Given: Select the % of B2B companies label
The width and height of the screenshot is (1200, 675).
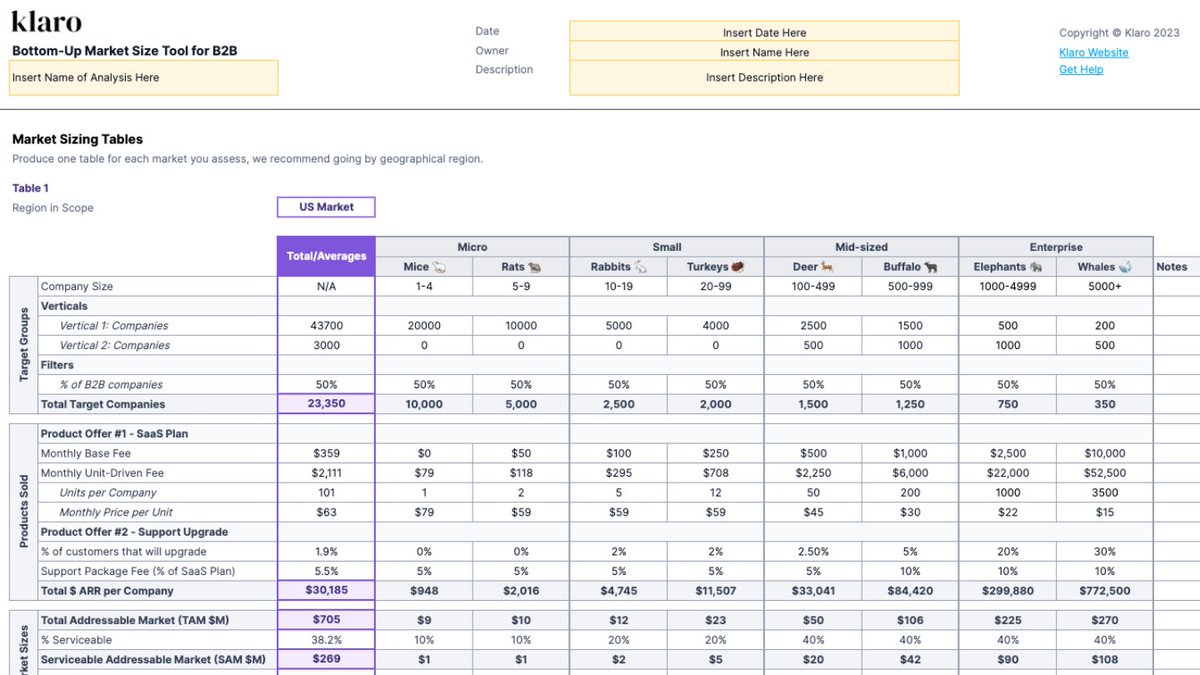Looking at the screenshot, I should click(111, 384).
